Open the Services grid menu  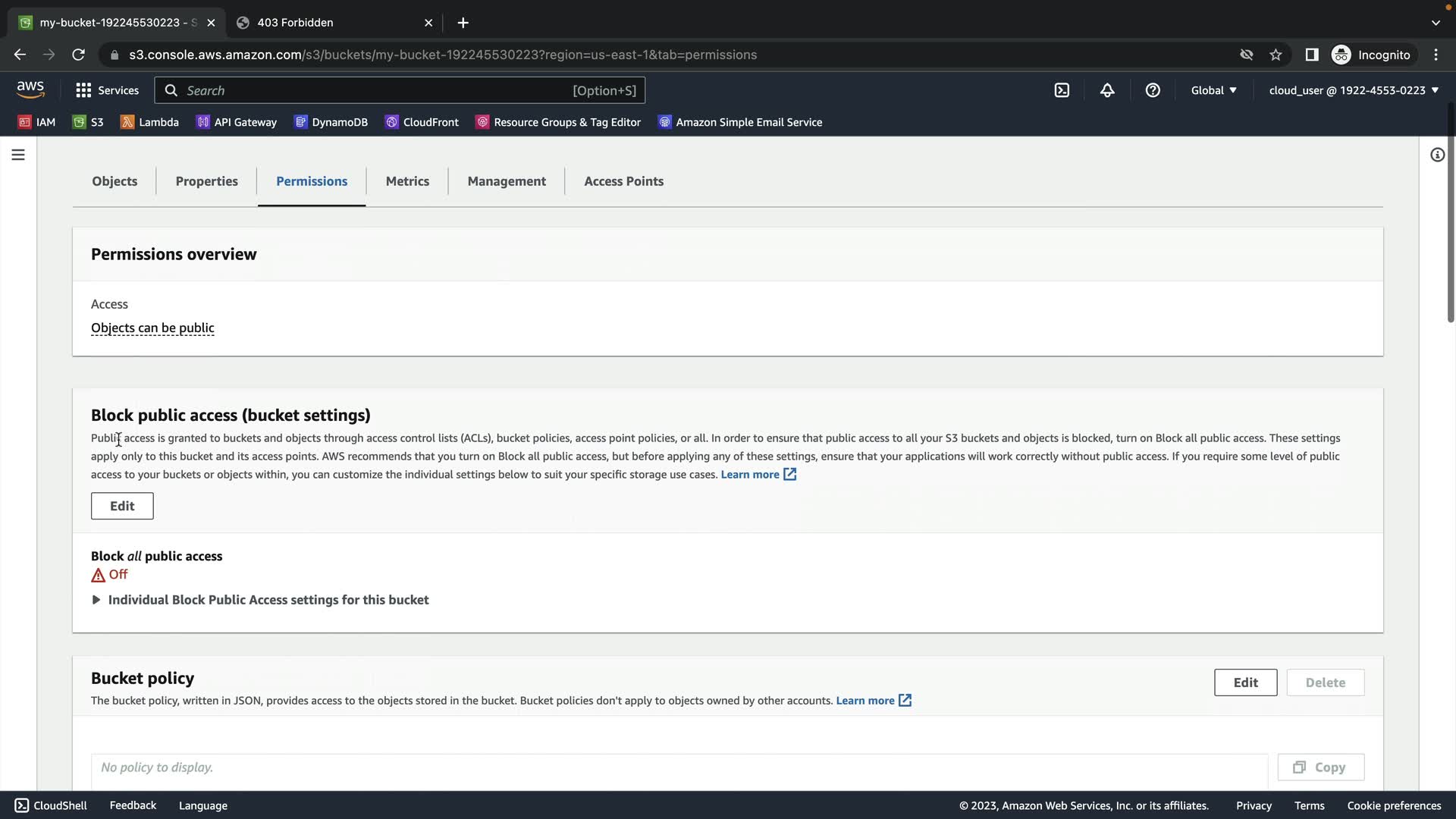[x=107, y=90]
